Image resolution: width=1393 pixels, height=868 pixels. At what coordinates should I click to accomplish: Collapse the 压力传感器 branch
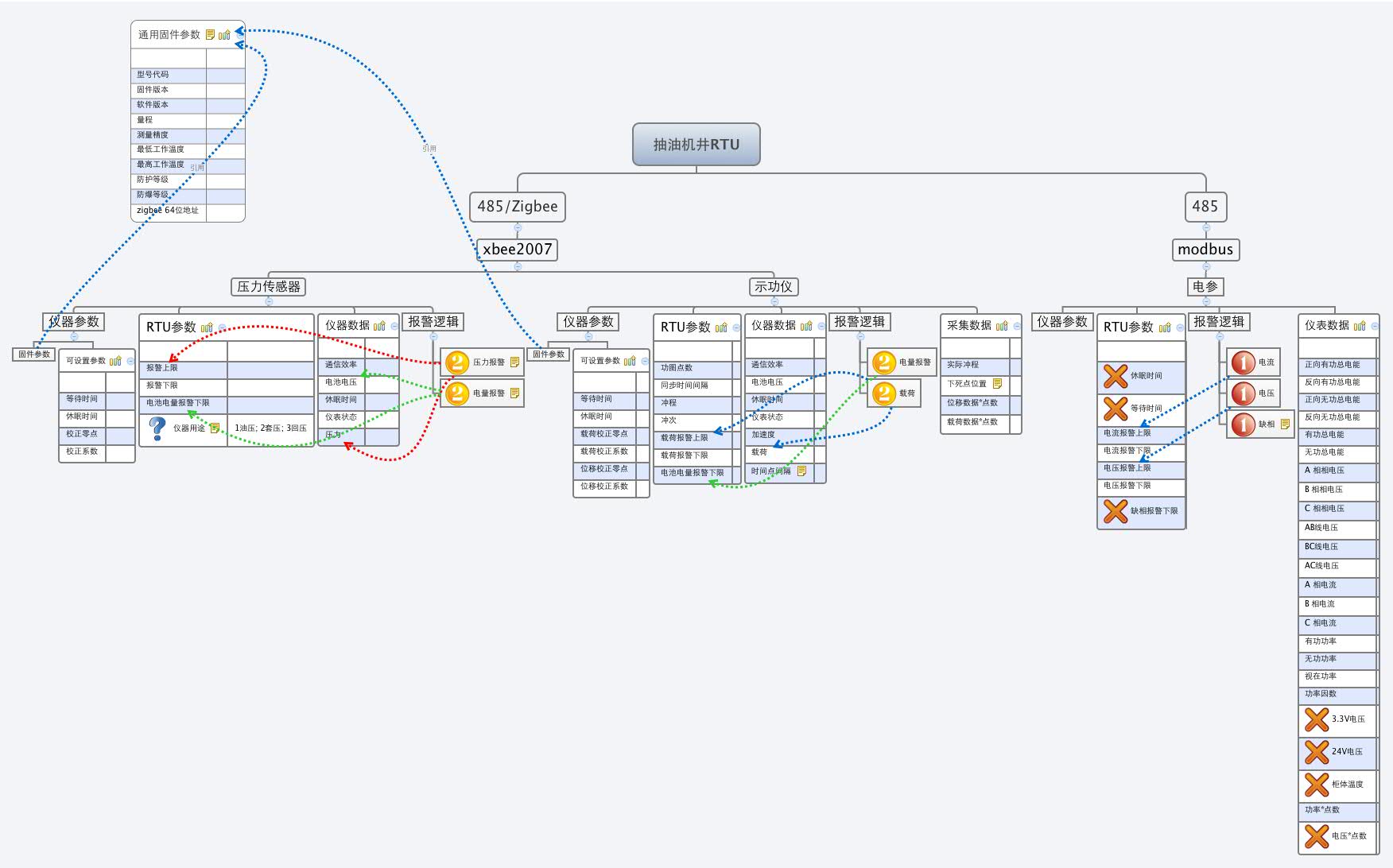tap(269, 302)
